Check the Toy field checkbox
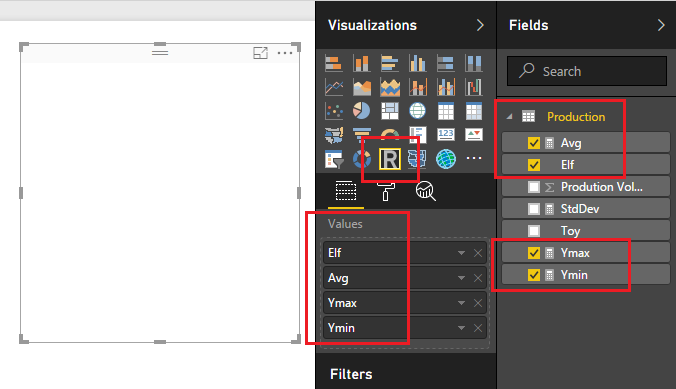Screen dimensions: 676x389 (534, 231)
